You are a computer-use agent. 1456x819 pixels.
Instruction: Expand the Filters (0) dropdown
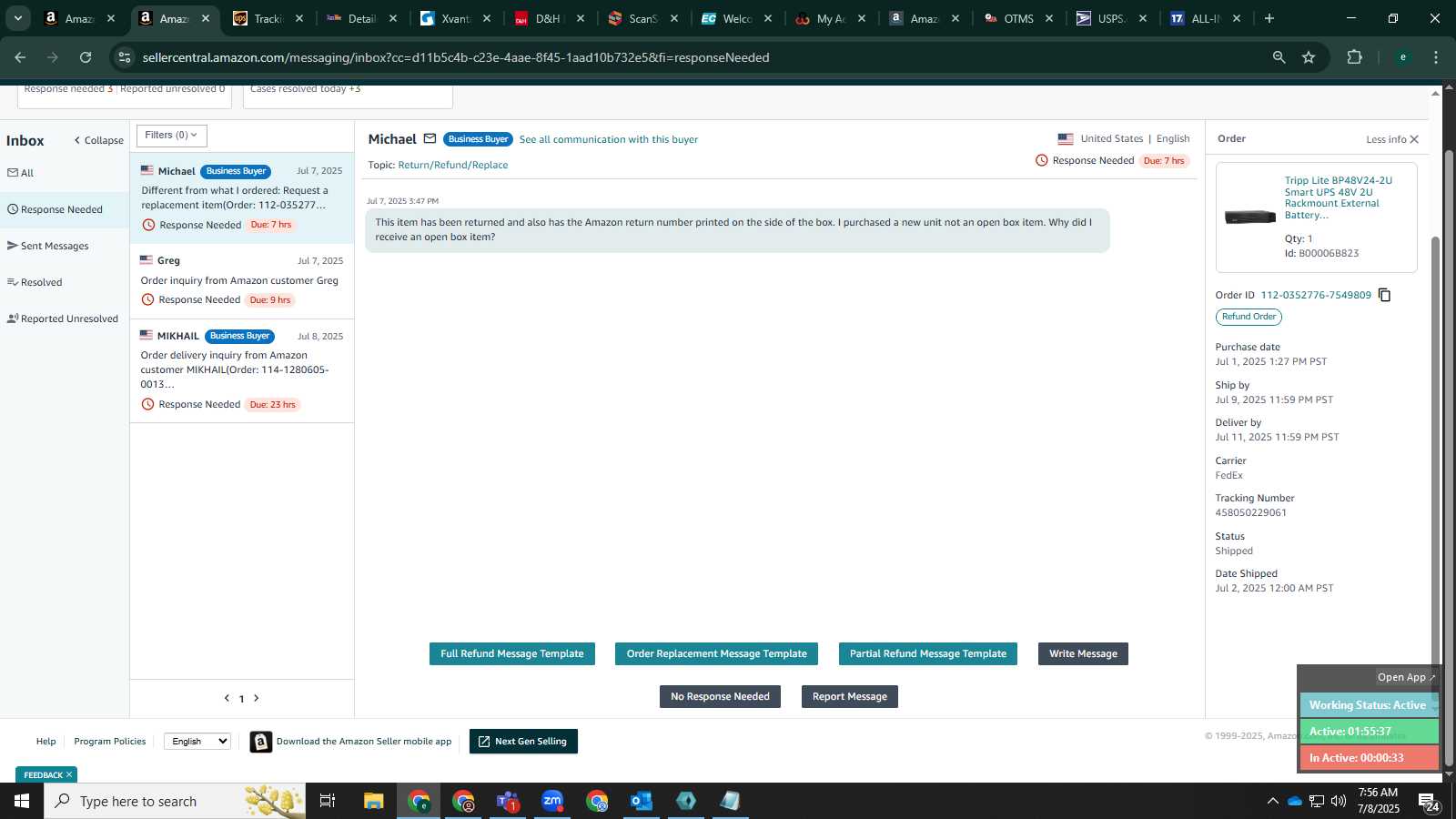(172, 136)
